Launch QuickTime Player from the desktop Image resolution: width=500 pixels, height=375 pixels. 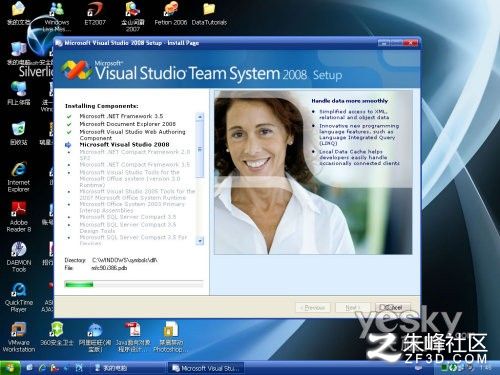(19, 297)
